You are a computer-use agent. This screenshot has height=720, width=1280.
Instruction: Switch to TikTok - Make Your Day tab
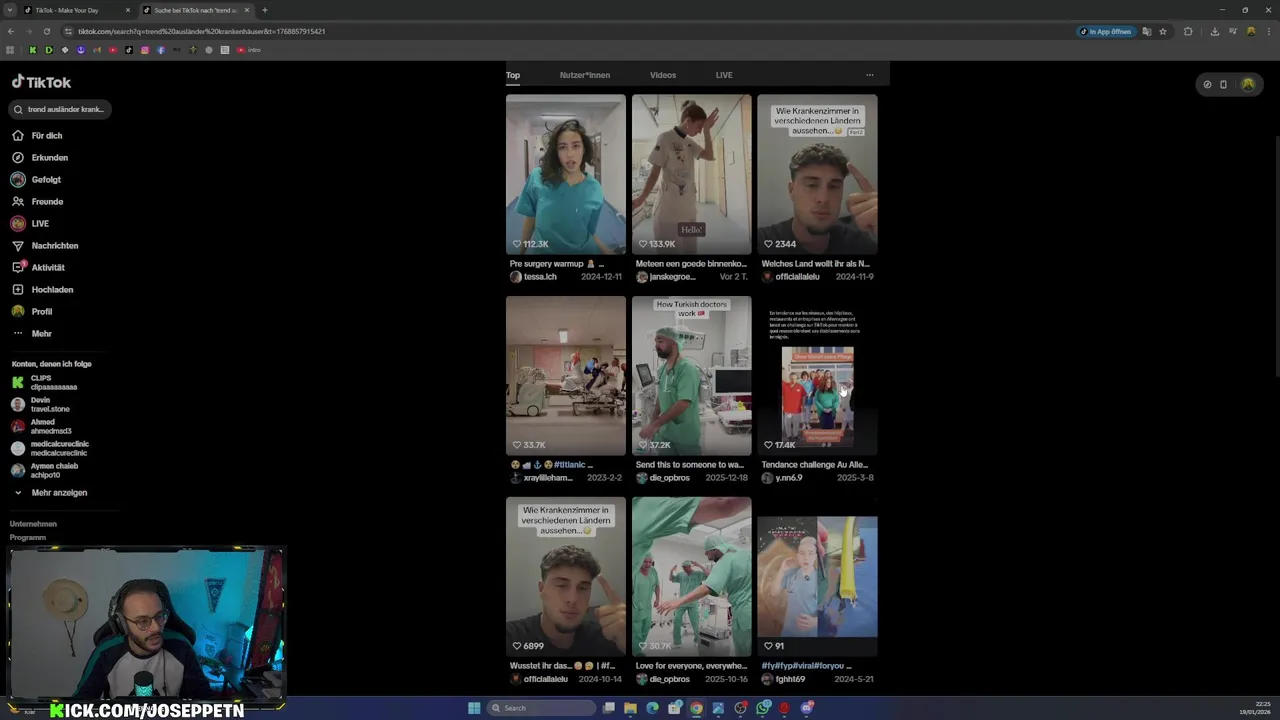(77, 10)
